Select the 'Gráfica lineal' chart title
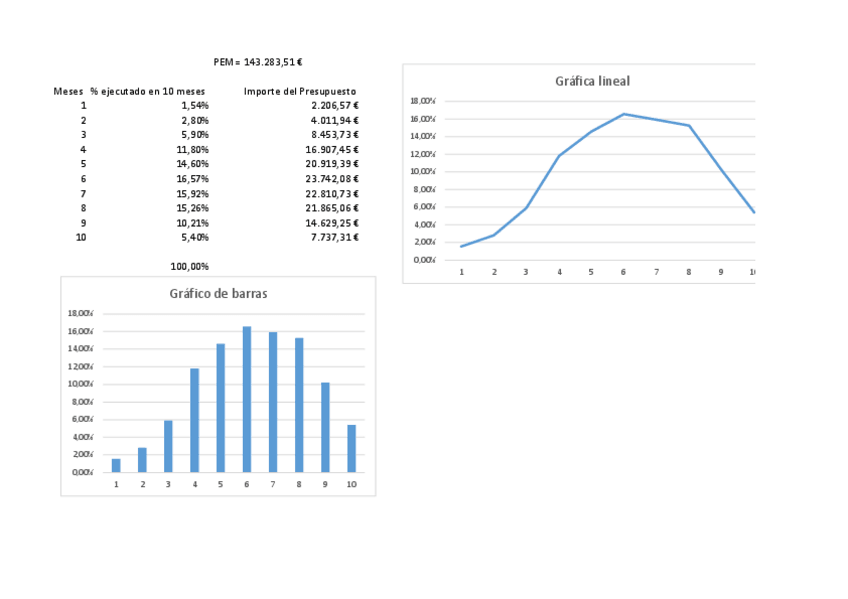 pos(592,81)
